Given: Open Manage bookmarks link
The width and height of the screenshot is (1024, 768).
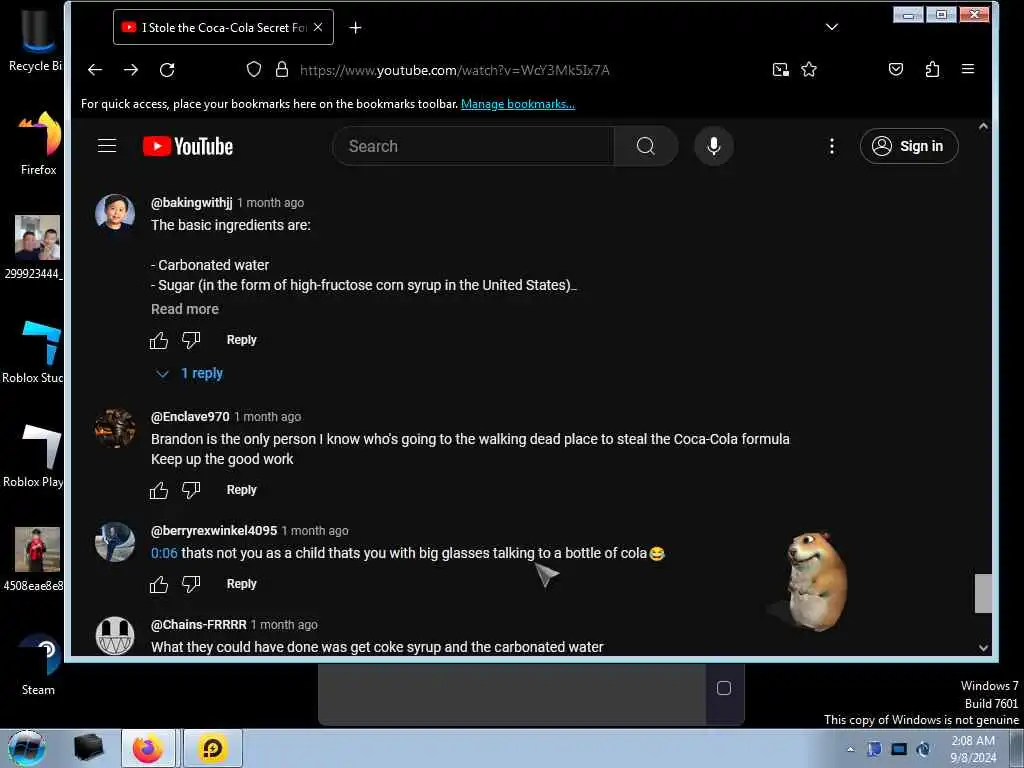Looking at the screenshot, I should point(518,104).
